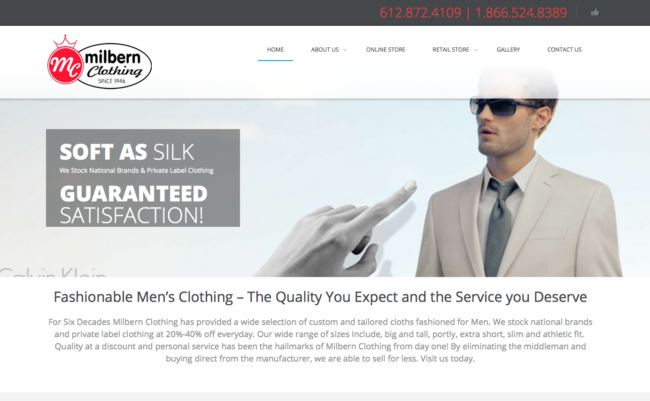Viewport: 650px width, 401px height.
Task: Open the Home menu item
Action: click(275, 49)
